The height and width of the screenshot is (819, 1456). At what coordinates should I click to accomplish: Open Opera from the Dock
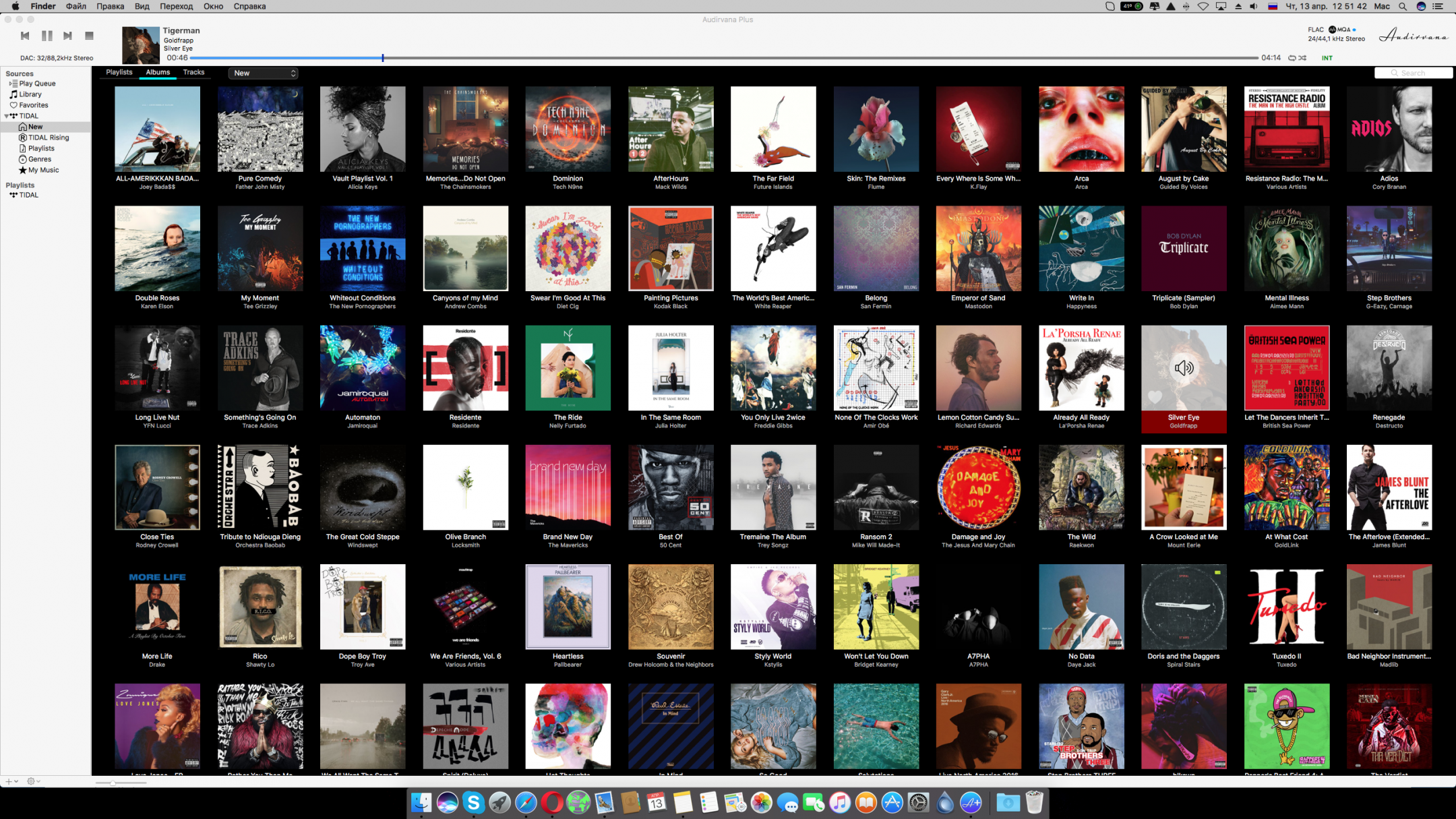point(552,802)
